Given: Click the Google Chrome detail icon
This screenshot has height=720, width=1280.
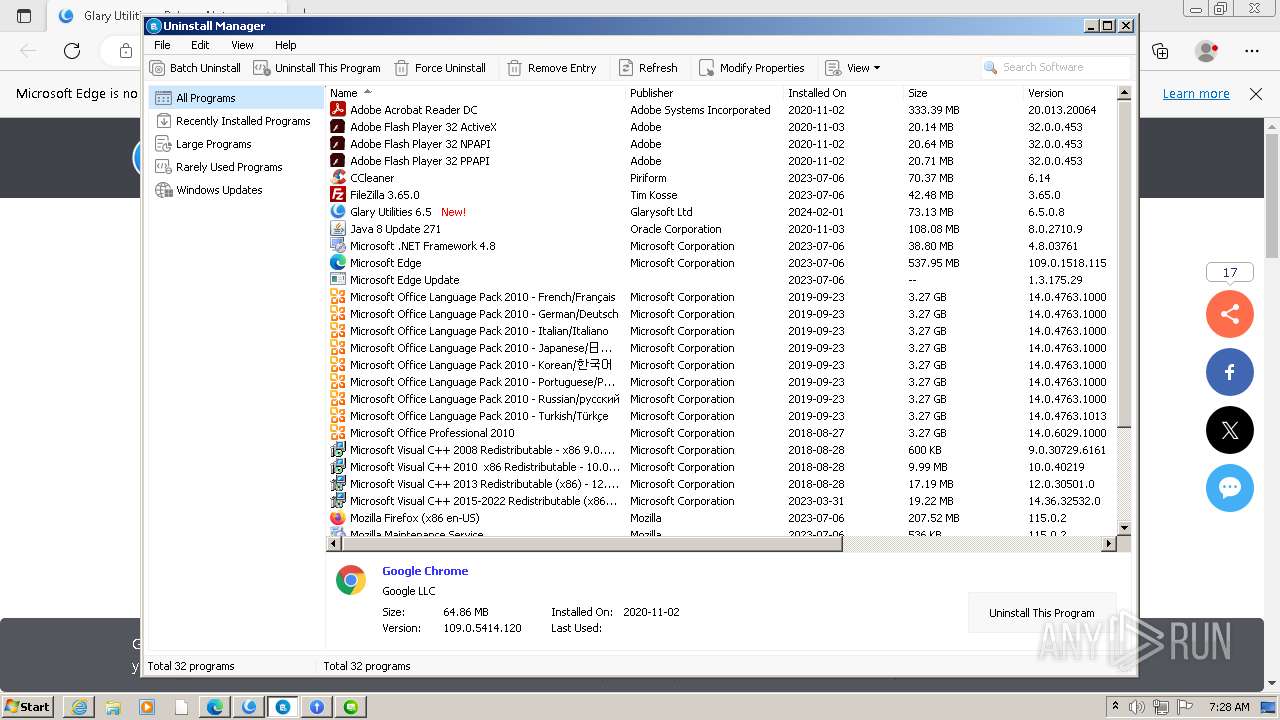Looking at the screenshot, I should [351, 580].
